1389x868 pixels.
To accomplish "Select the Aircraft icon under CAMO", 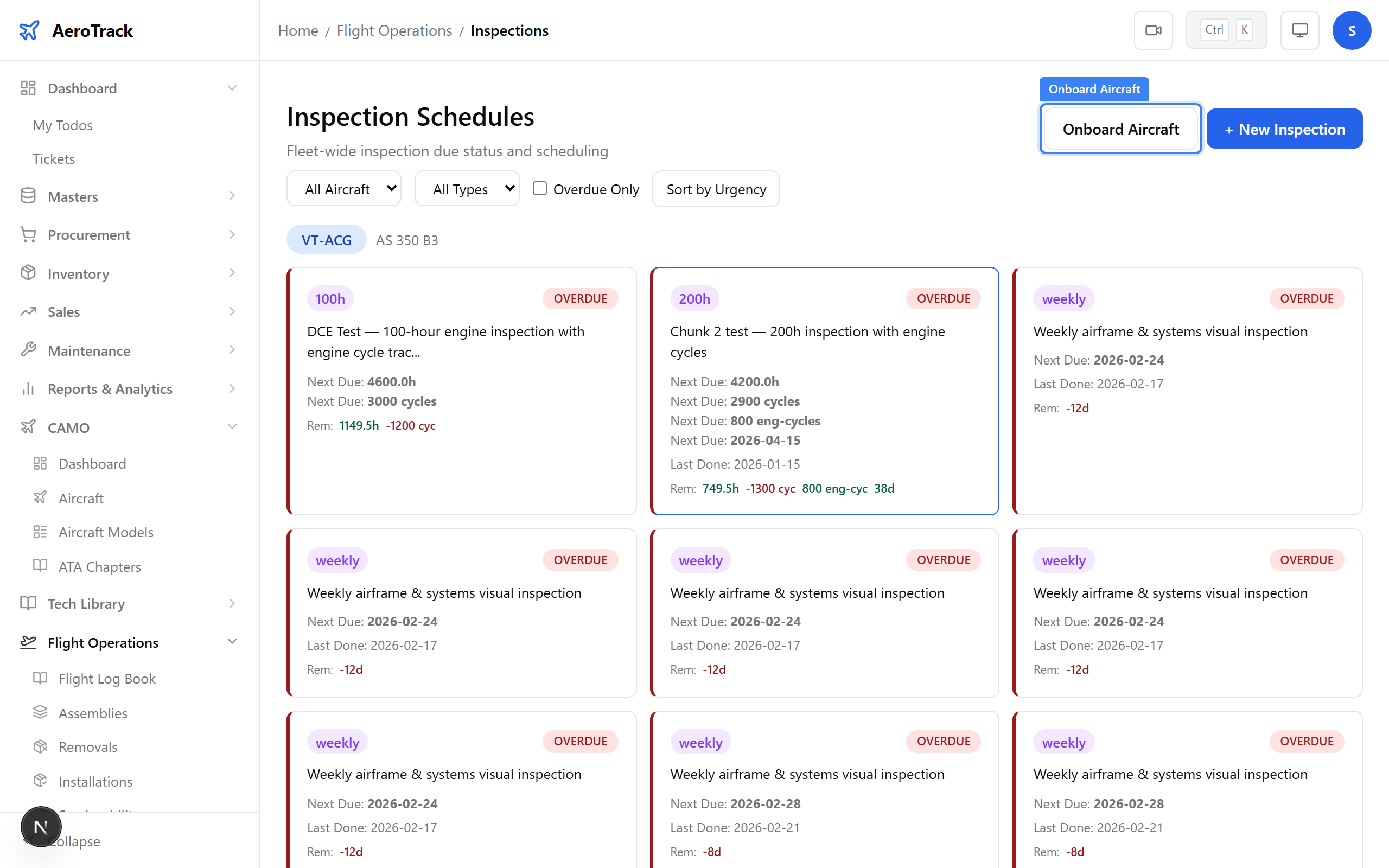I will (x=40, y=497).
